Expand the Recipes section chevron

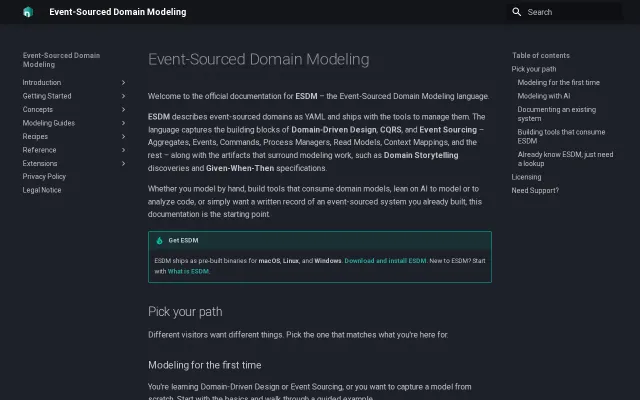tap(123, 136)
